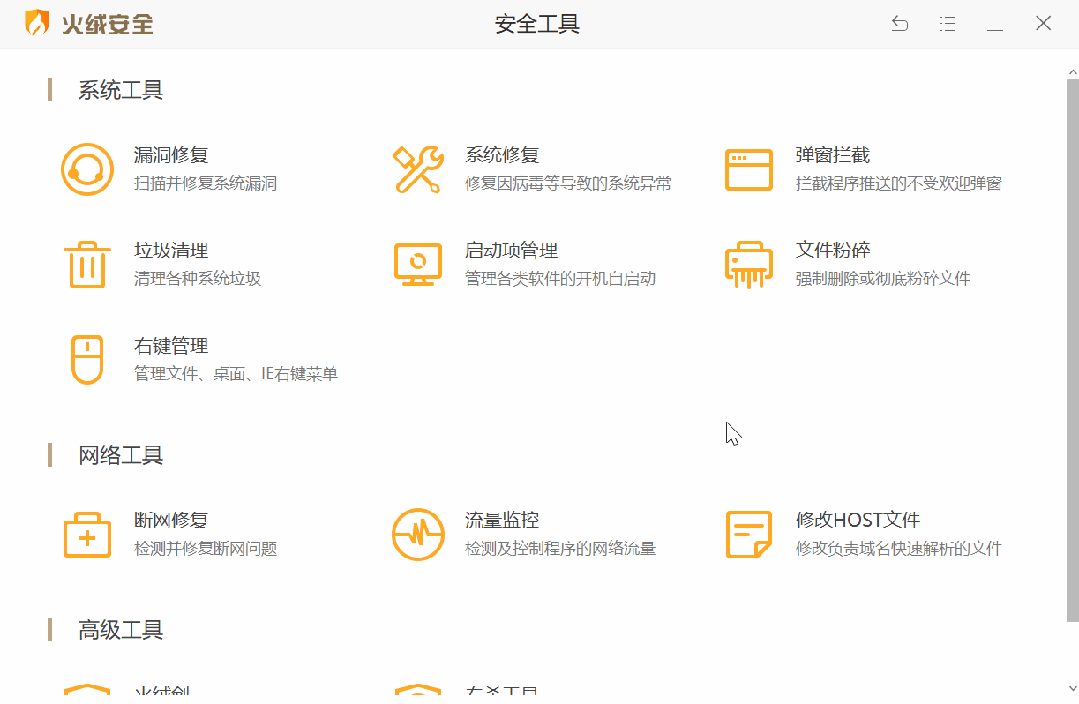The height and width of the screenshot is (704, 1079).
Task: Click description 检测并修复断网问题
Action: [205, 549]
